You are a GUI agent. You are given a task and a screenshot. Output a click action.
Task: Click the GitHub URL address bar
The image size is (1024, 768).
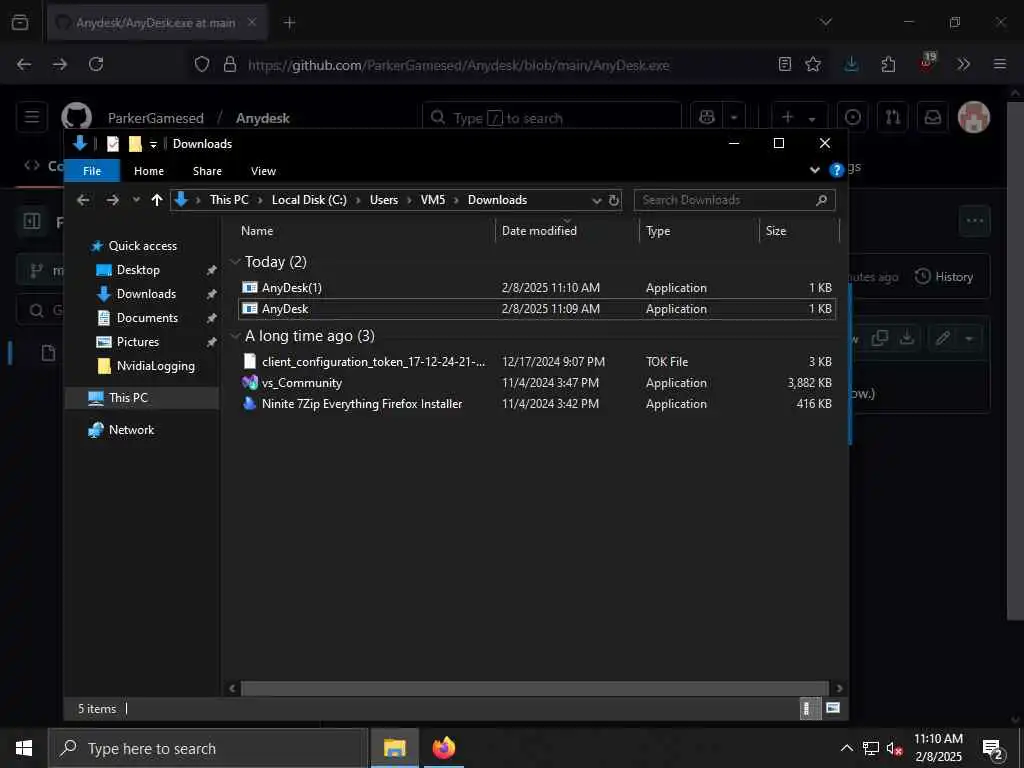(458, 65)
